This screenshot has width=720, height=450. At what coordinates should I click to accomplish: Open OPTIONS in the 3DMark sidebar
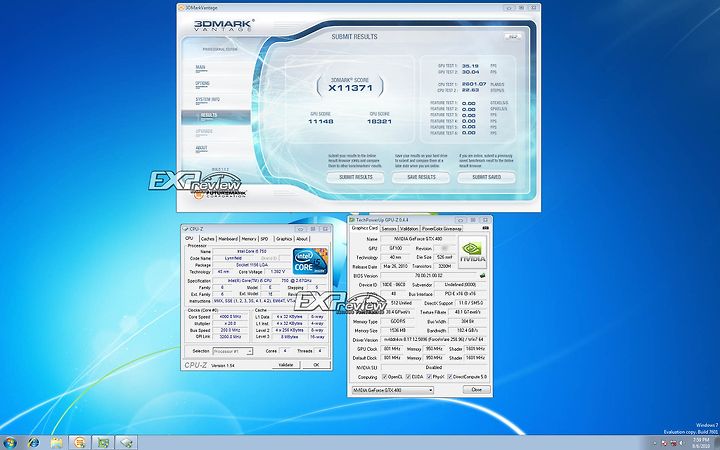click(x=202, y=84)
